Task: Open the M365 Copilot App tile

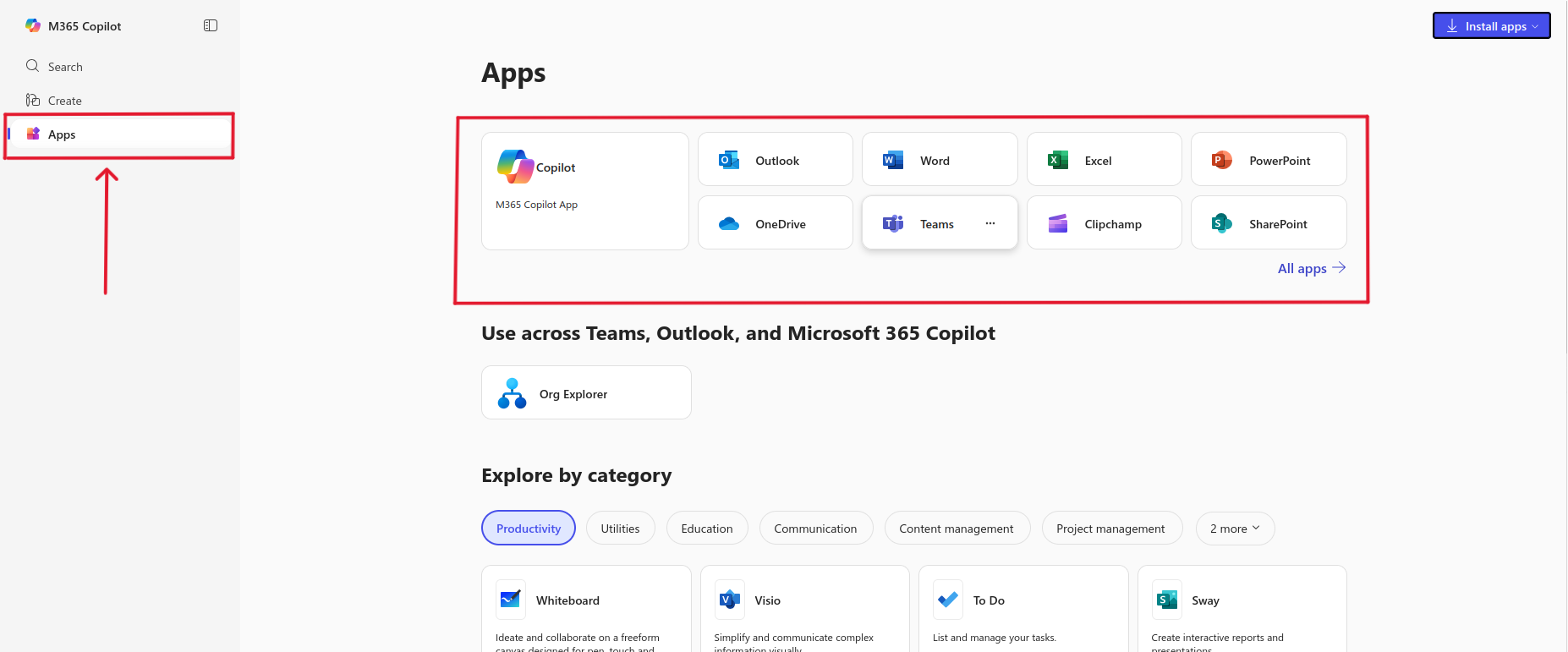Action: [x=584, y=190]
